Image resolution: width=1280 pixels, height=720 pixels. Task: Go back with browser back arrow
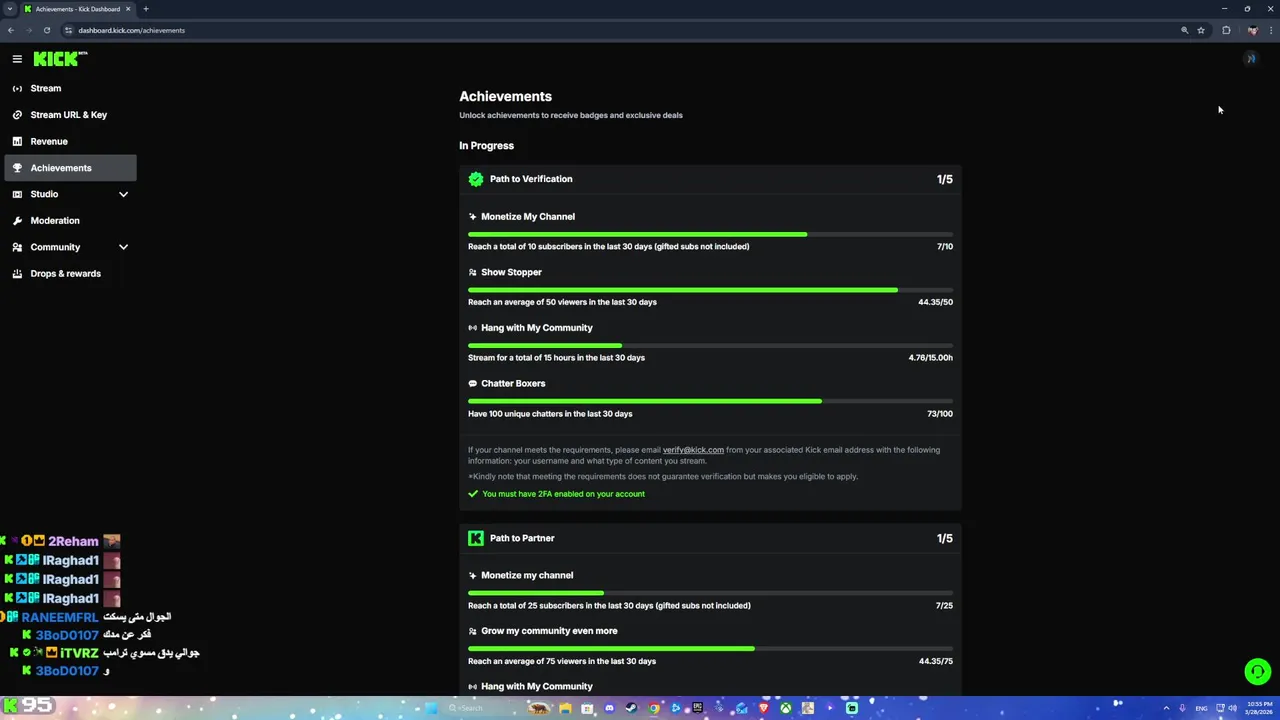tap(11, 30)
